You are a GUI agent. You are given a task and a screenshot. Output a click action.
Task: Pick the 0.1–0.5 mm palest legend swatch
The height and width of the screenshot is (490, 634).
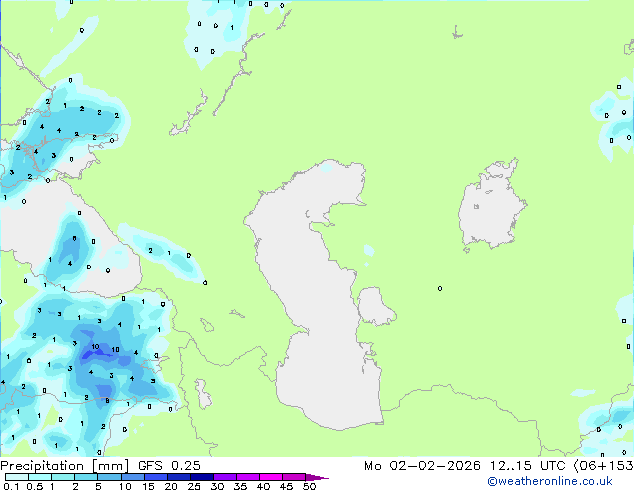pyautogui.click(x=17, y=477)
